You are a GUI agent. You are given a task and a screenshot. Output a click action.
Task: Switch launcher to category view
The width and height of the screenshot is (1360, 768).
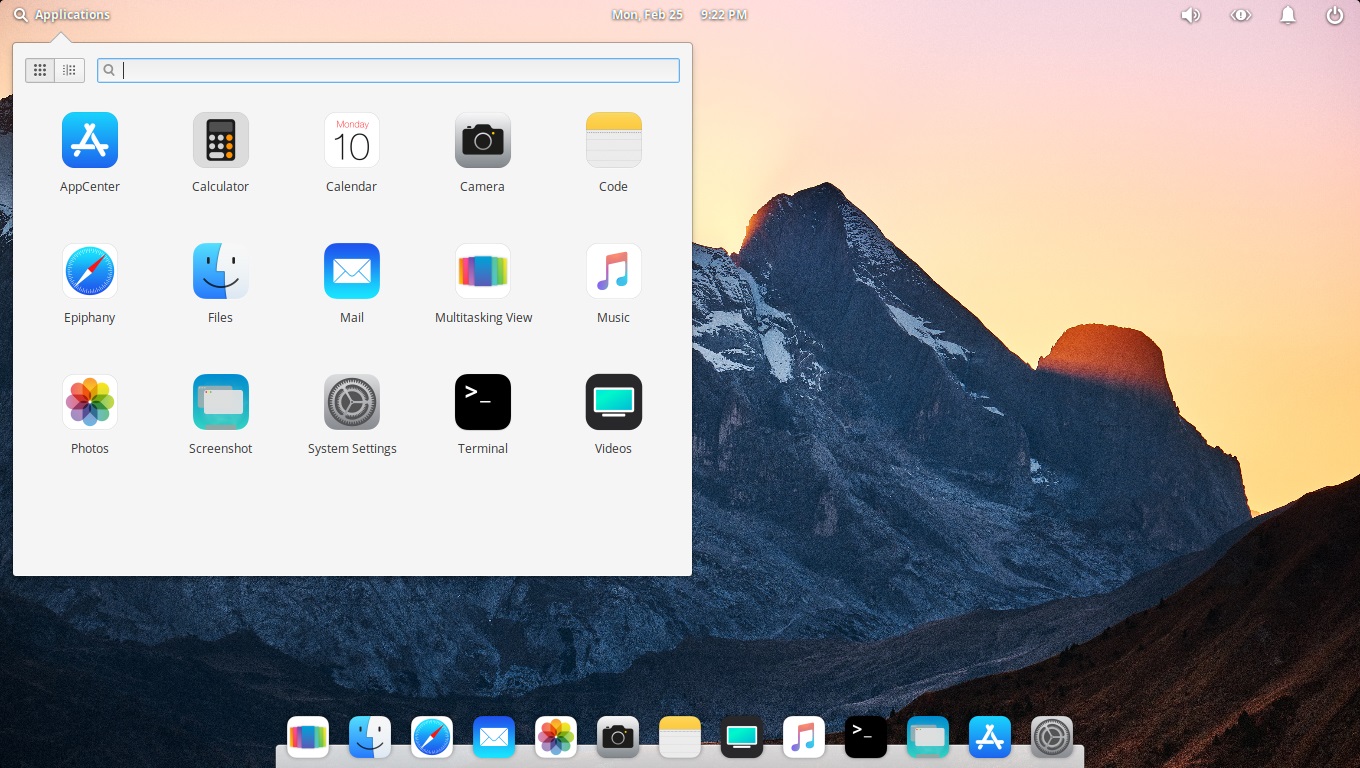point(69,70)
